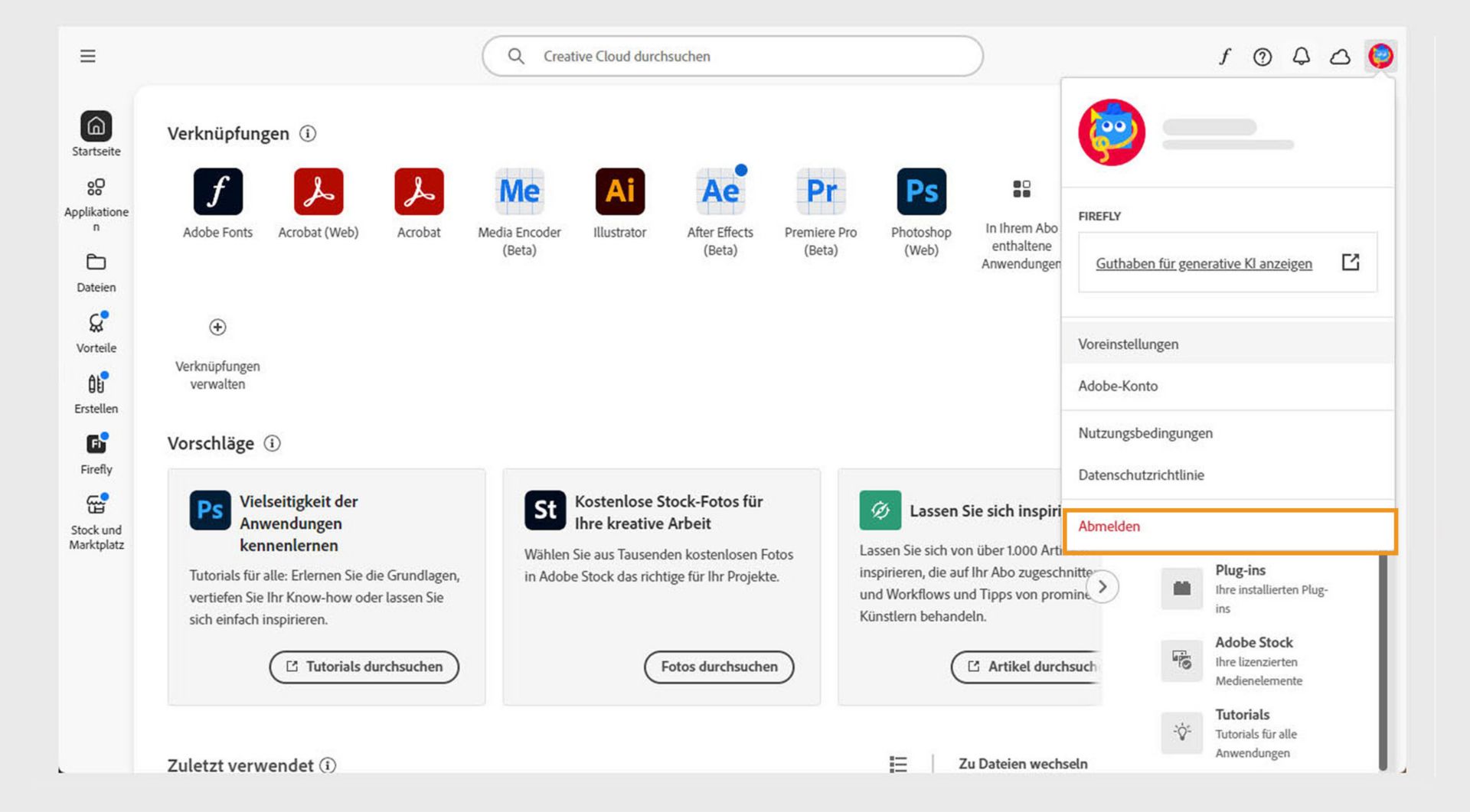Viewport: 1470px width, 812px height.
Task: Click the Stock icon on suggestion card
Action: (545, 510)
